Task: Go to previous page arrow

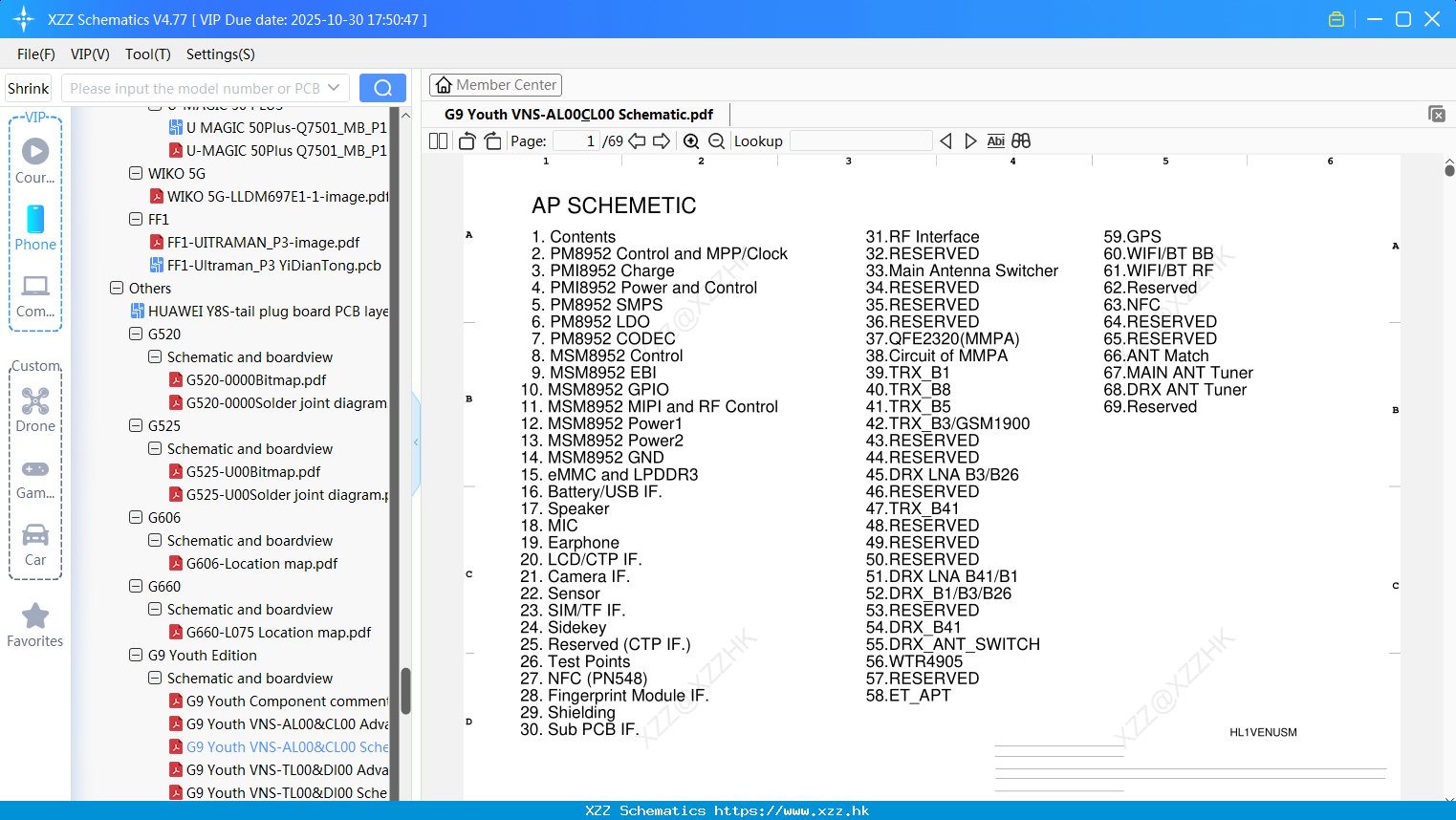Action: point(637,141)
